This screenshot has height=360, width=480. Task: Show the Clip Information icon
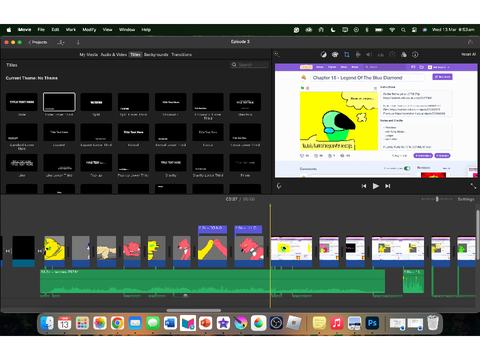(415, 55)
